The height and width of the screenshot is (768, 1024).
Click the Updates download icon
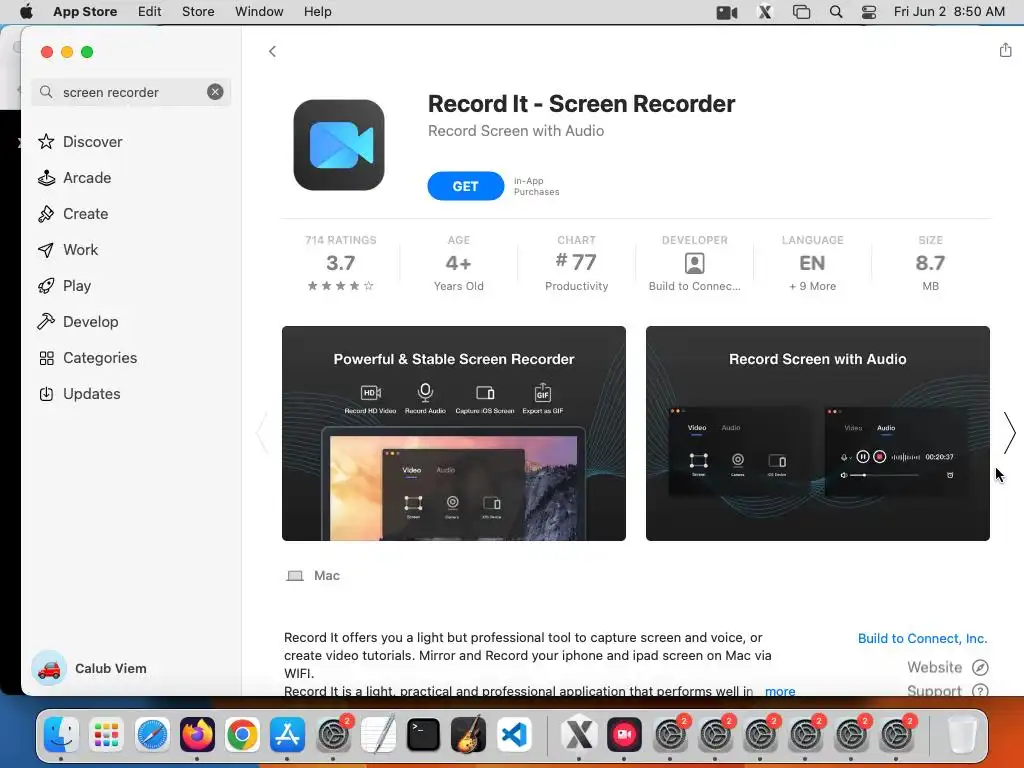46,394
